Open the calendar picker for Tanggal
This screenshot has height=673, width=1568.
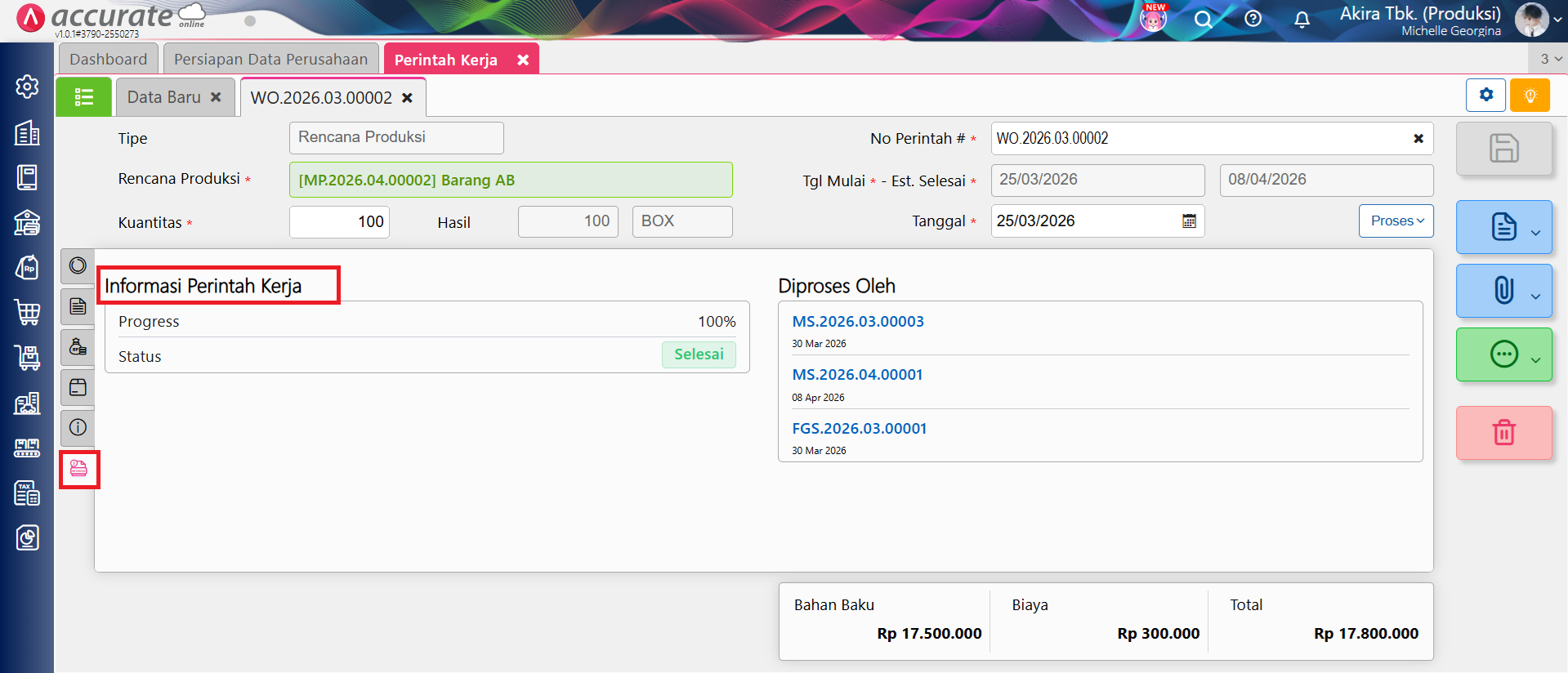coord(1189,221)
